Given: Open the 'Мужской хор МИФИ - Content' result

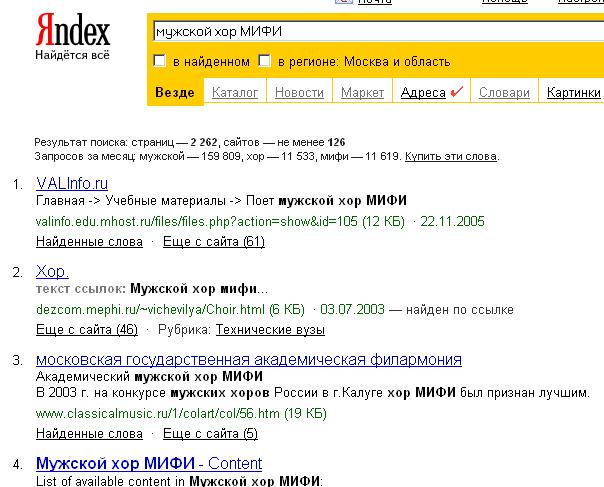Looking at the screenshot, I should [x=149, y=463].
